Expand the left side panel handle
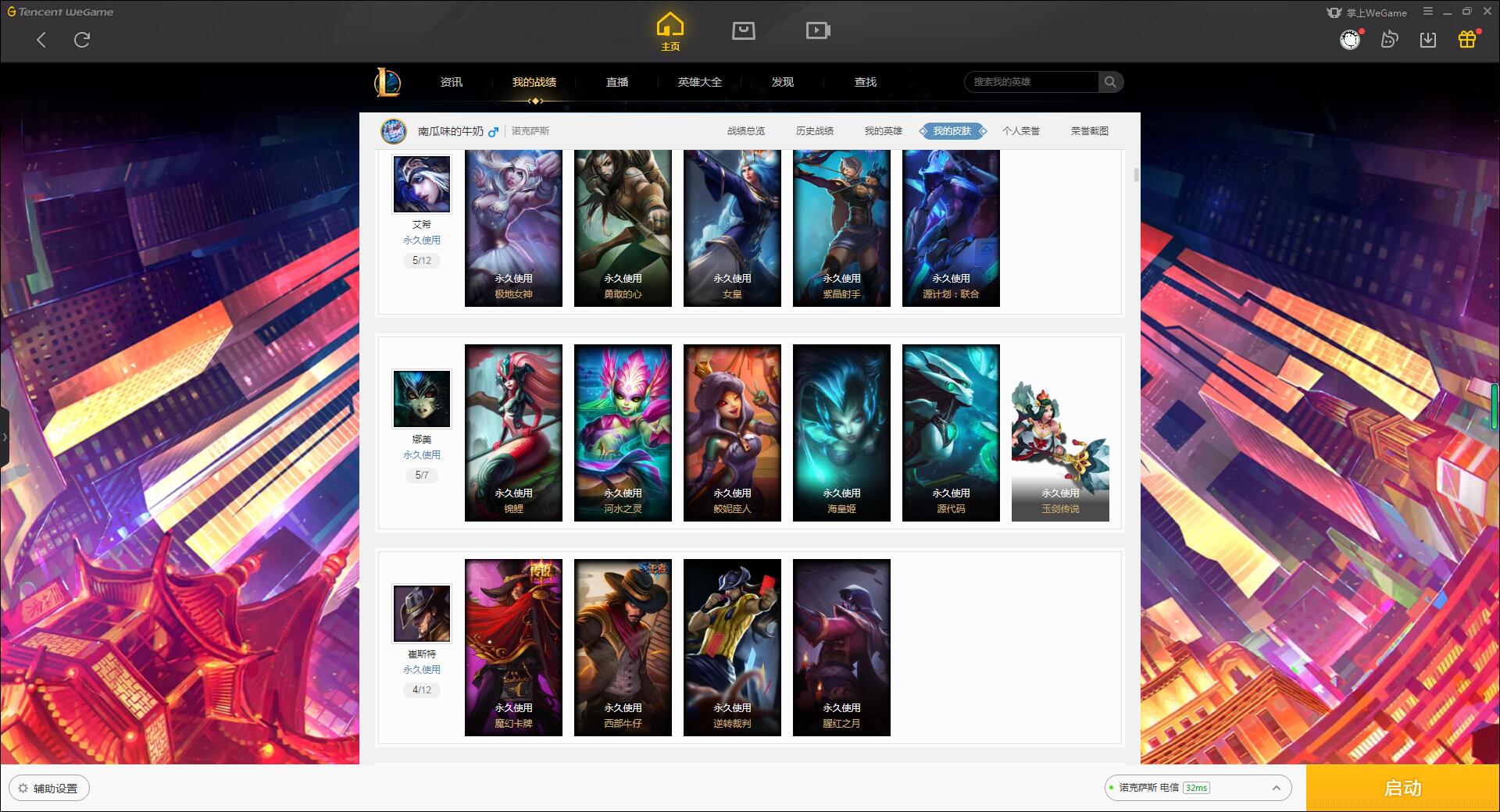The image size is (1500, 812). pos(5,437)
